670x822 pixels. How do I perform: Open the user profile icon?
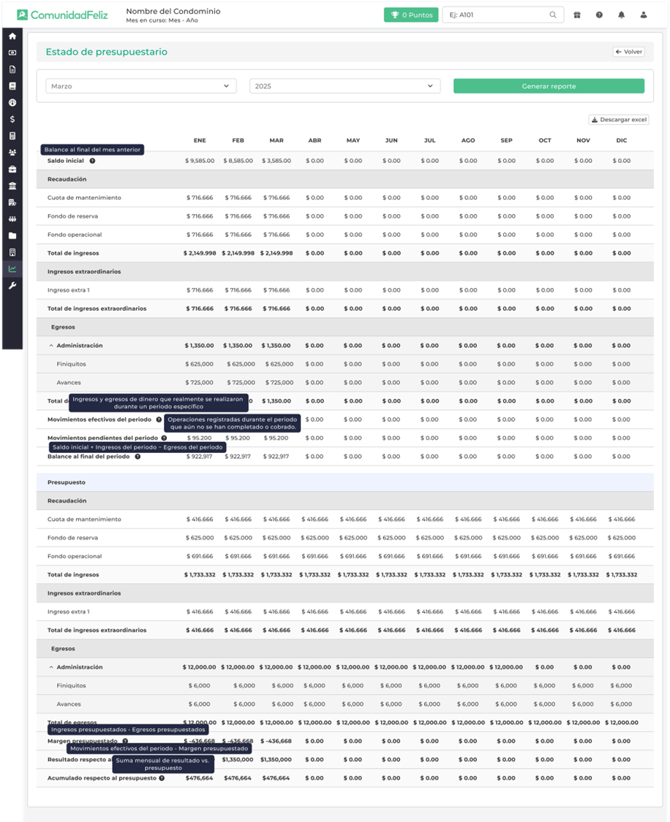tap(643, 15)
